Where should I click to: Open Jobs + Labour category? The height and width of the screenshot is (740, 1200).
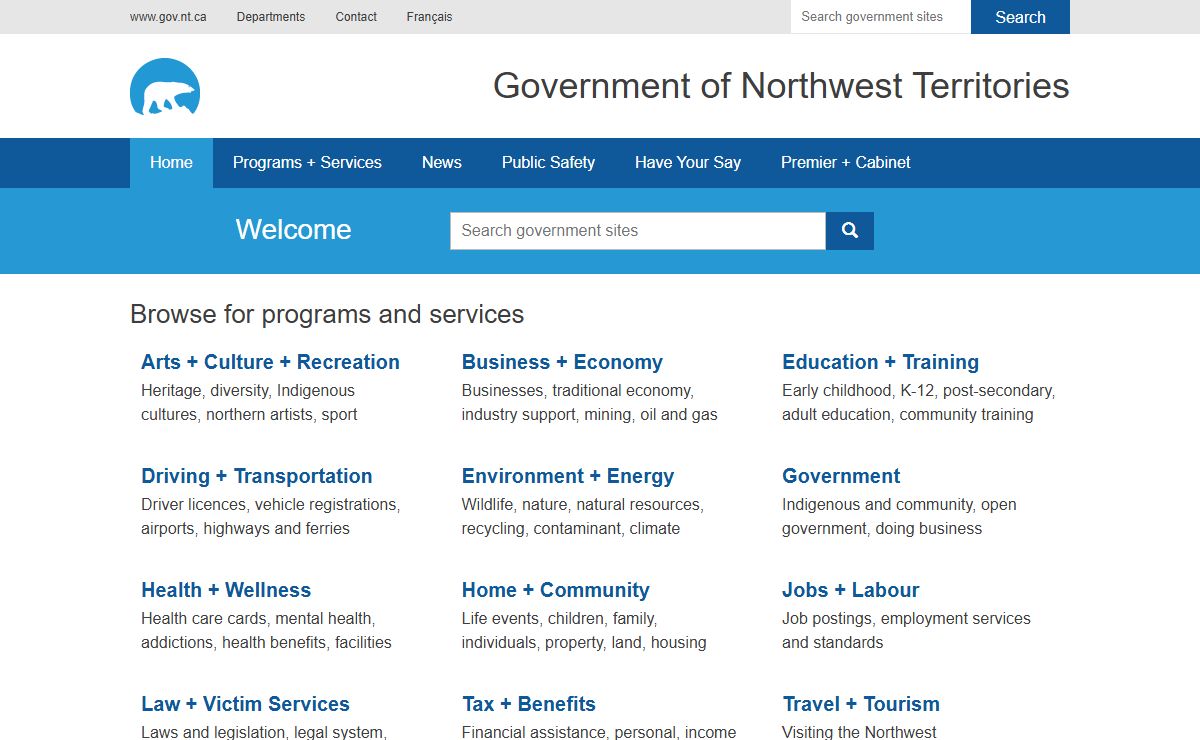coord(850,590)
